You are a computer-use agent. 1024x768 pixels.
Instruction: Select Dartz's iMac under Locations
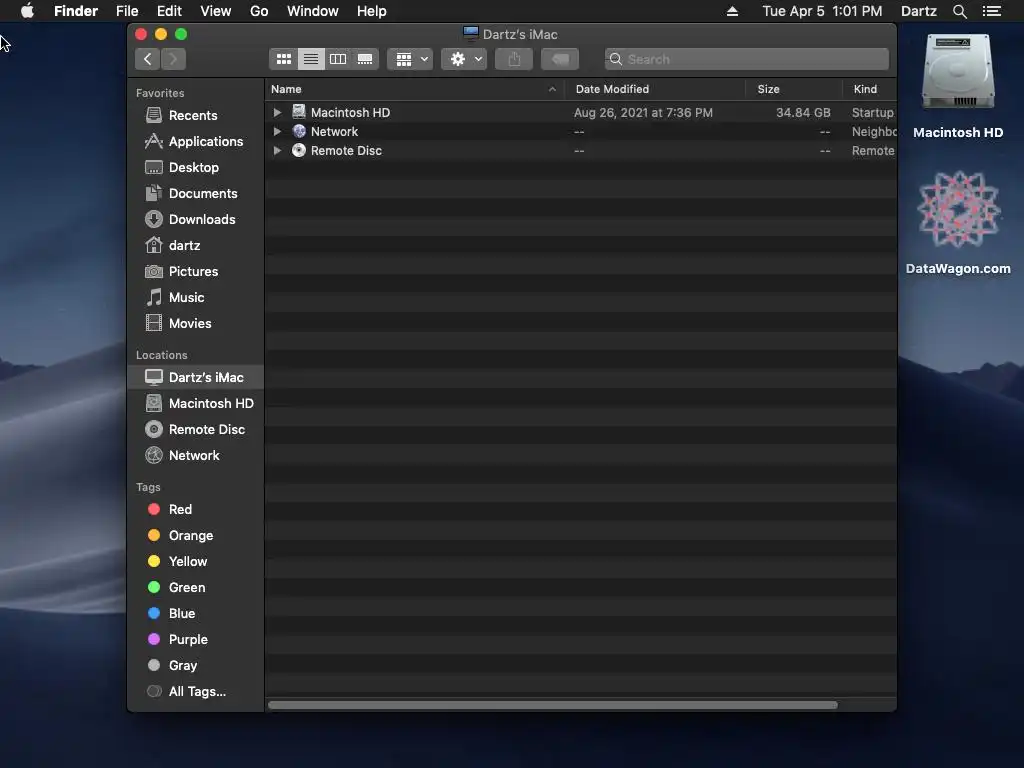(195, 377)
